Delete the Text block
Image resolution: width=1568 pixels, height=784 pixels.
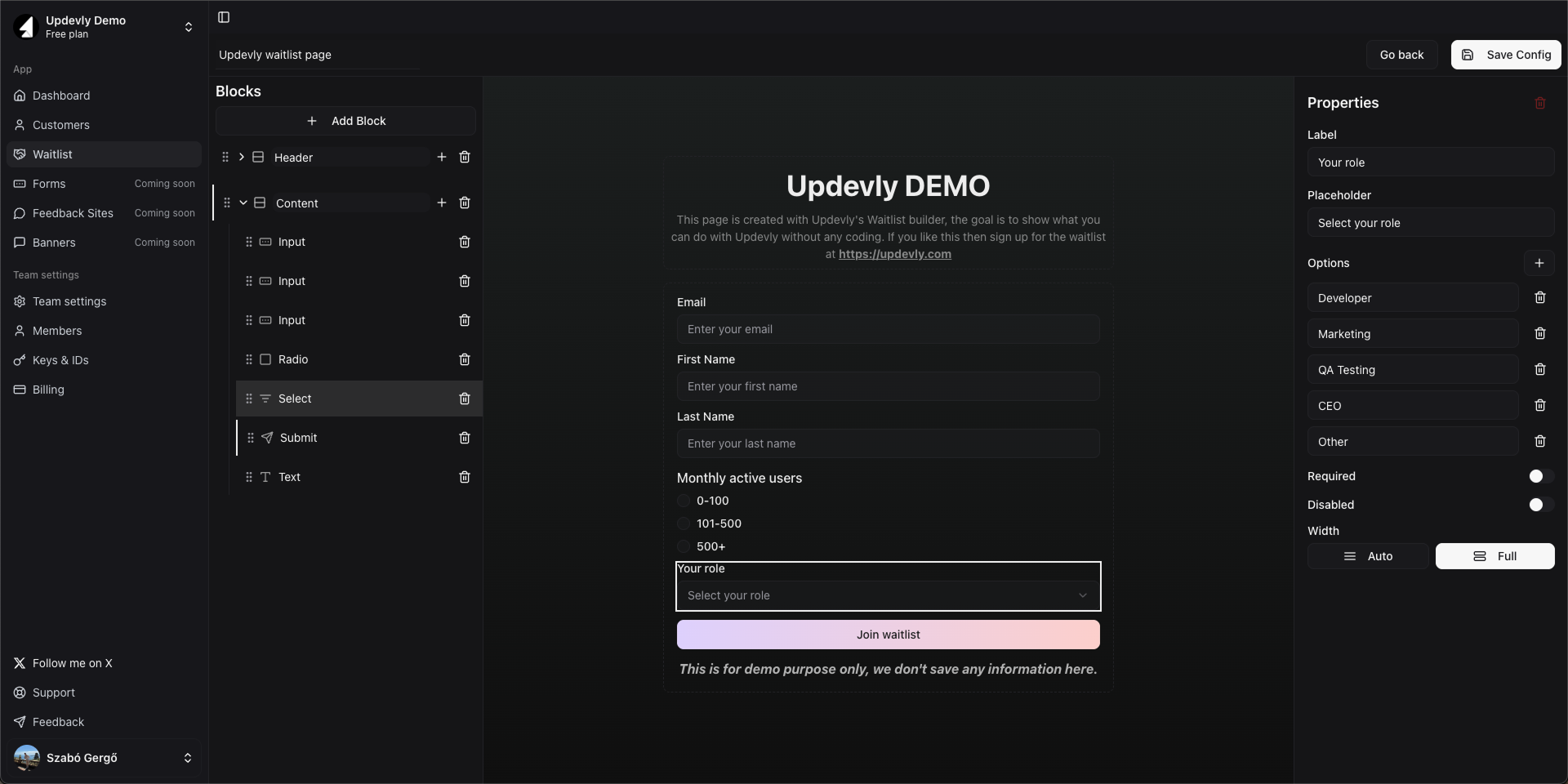point(465,477)
